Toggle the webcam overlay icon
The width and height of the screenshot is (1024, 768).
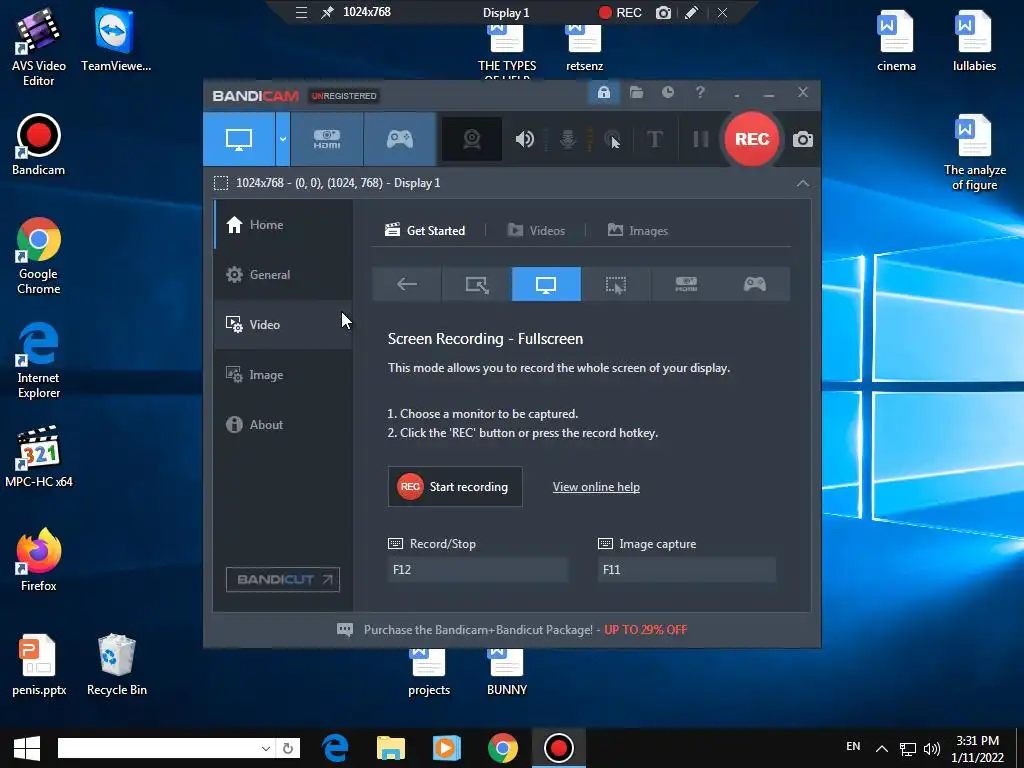point(472,139)
